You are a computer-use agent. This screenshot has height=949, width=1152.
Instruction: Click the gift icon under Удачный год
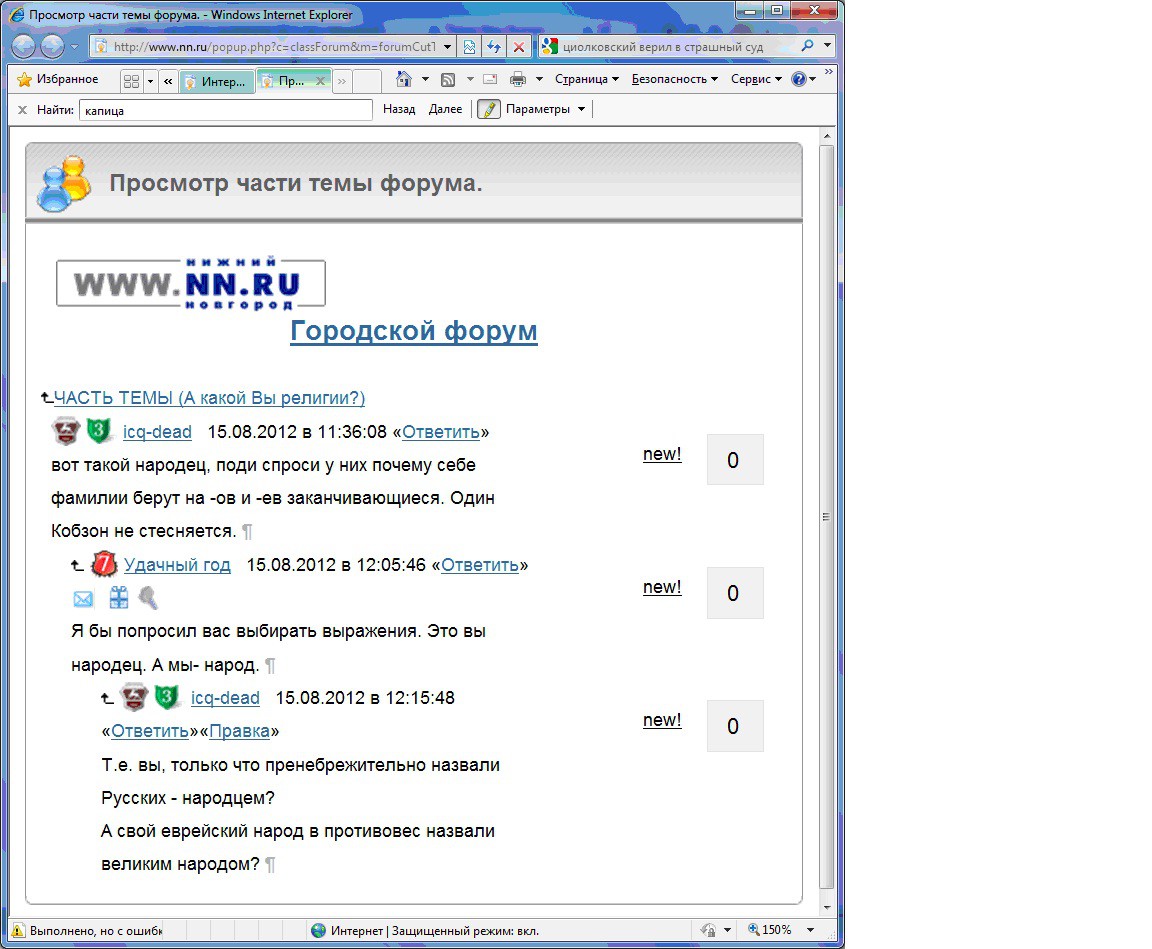pyautogui.click(x=118, y=598)
